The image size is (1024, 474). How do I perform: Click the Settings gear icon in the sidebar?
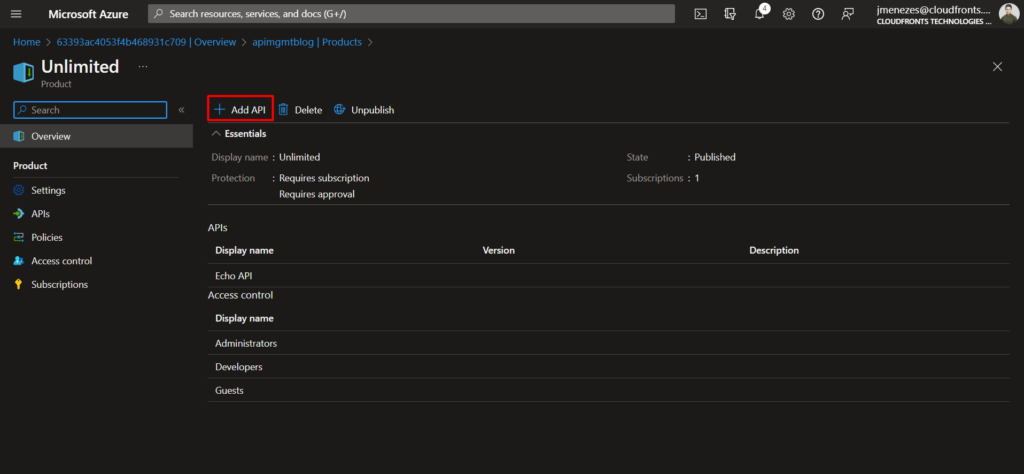18,191
